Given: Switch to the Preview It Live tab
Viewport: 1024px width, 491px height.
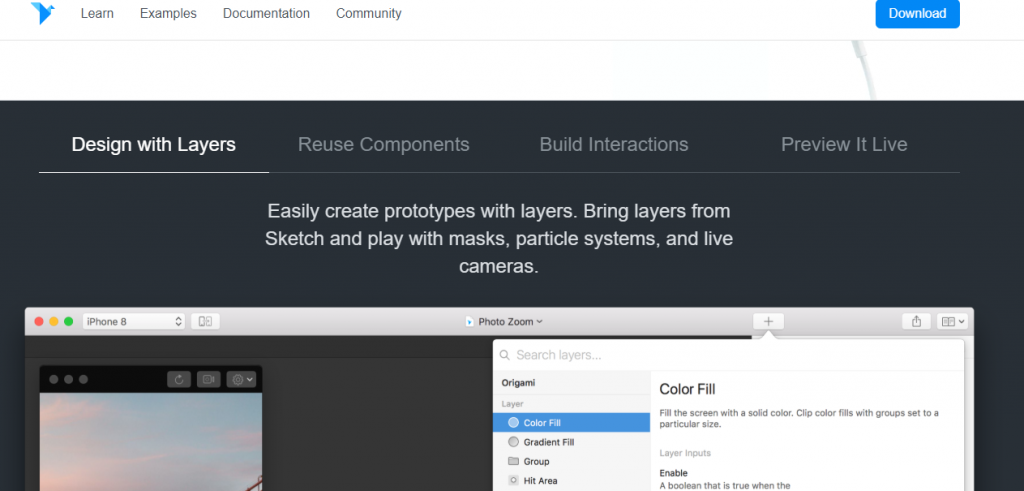Looking at the screenshot, I should 844,144.
